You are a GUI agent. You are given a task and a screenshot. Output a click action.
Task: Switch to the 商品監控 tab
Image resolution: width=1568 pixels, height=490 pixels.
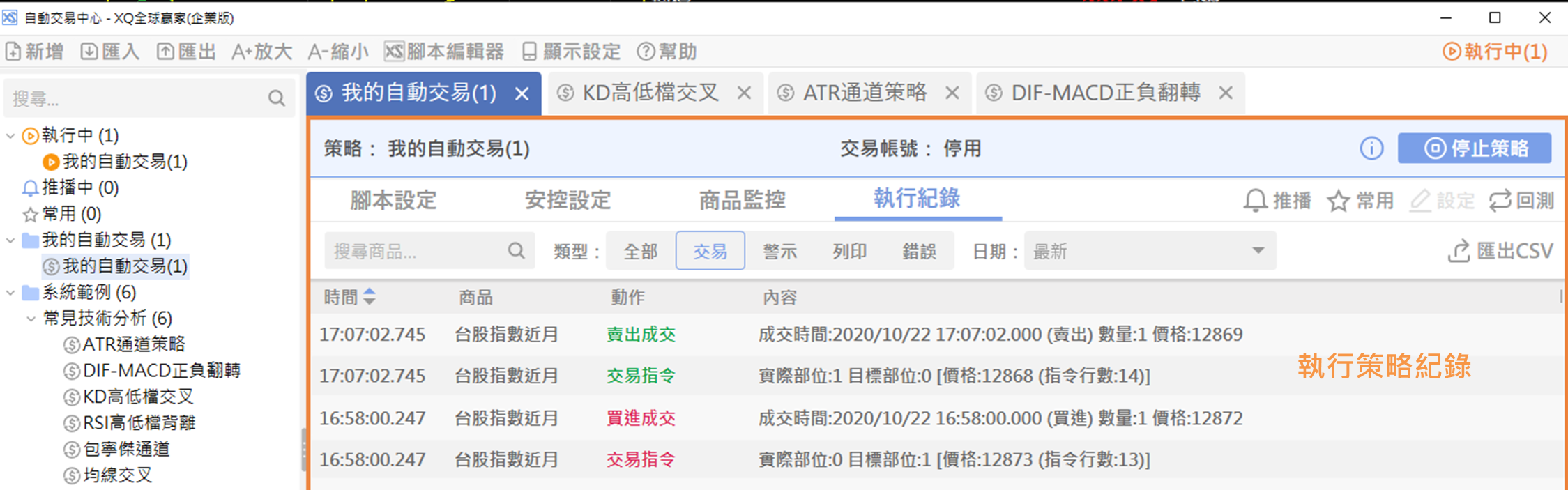pos(742,201)
